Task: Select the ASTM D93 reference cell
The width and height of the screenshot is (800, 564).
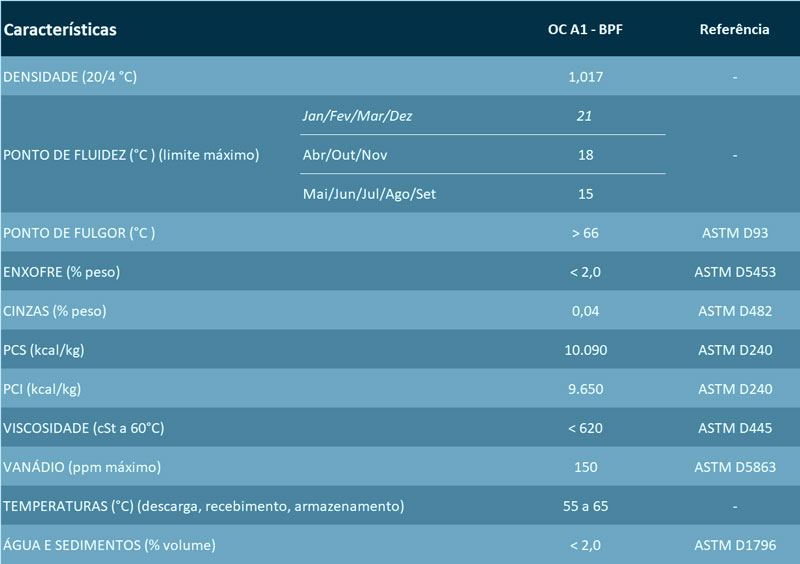Action: click(734, 233)
